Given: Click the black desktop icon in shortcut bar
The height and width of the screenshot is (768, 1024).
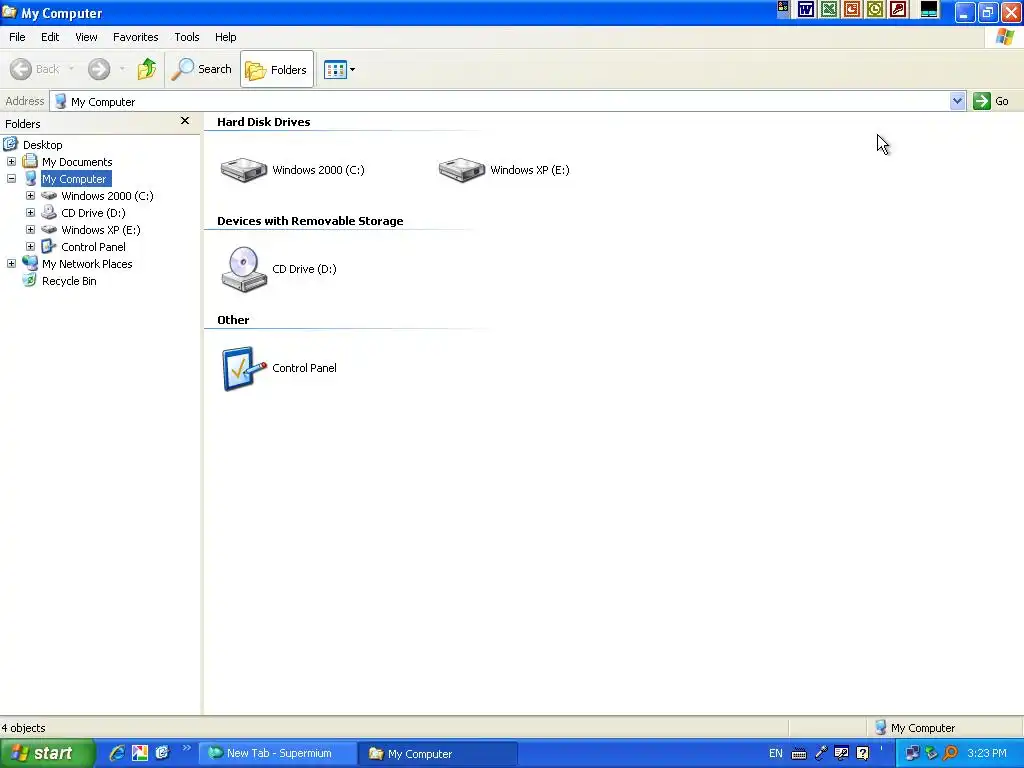Looking at the screenshot, I should [x=929, y=10].
